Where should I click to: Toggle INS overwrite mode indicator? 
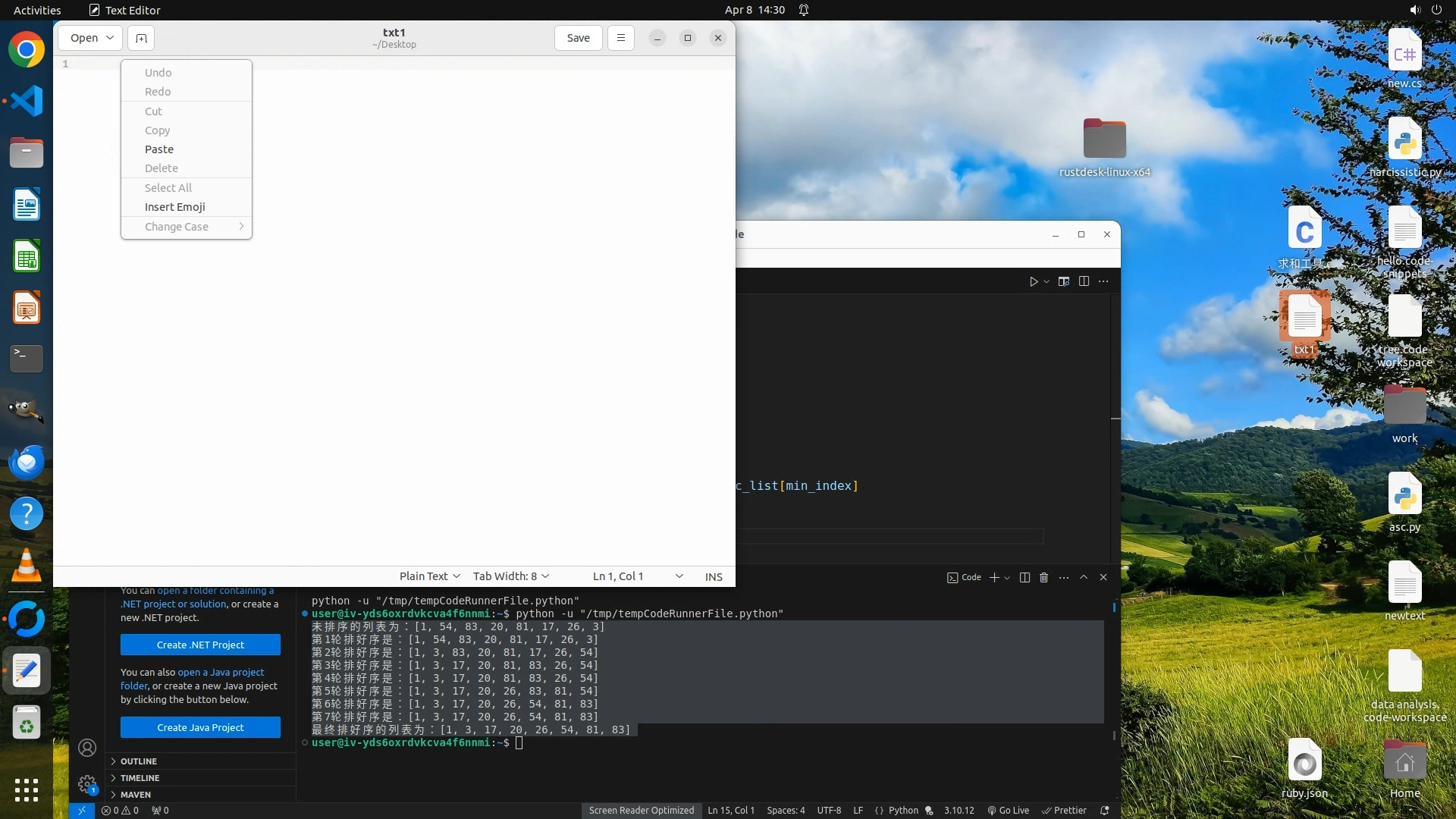click(x=713, y=576)
